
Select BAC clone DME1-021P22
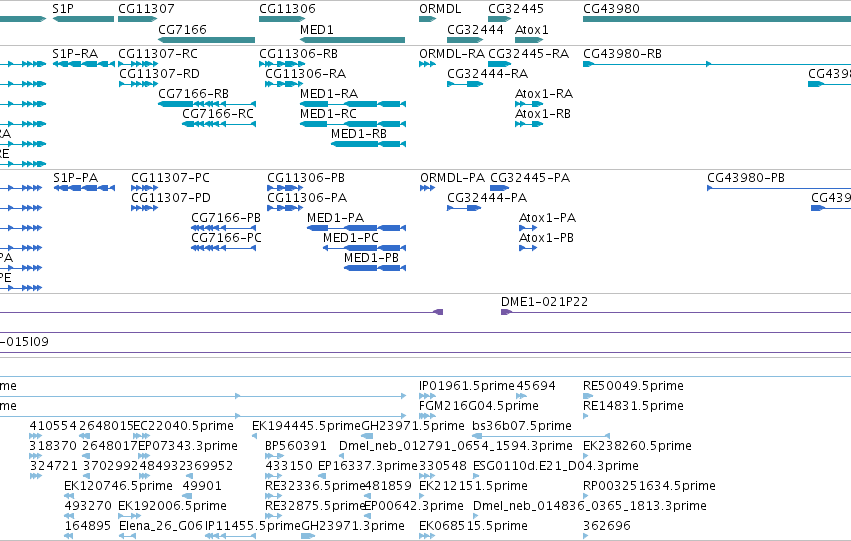point(676,312)
